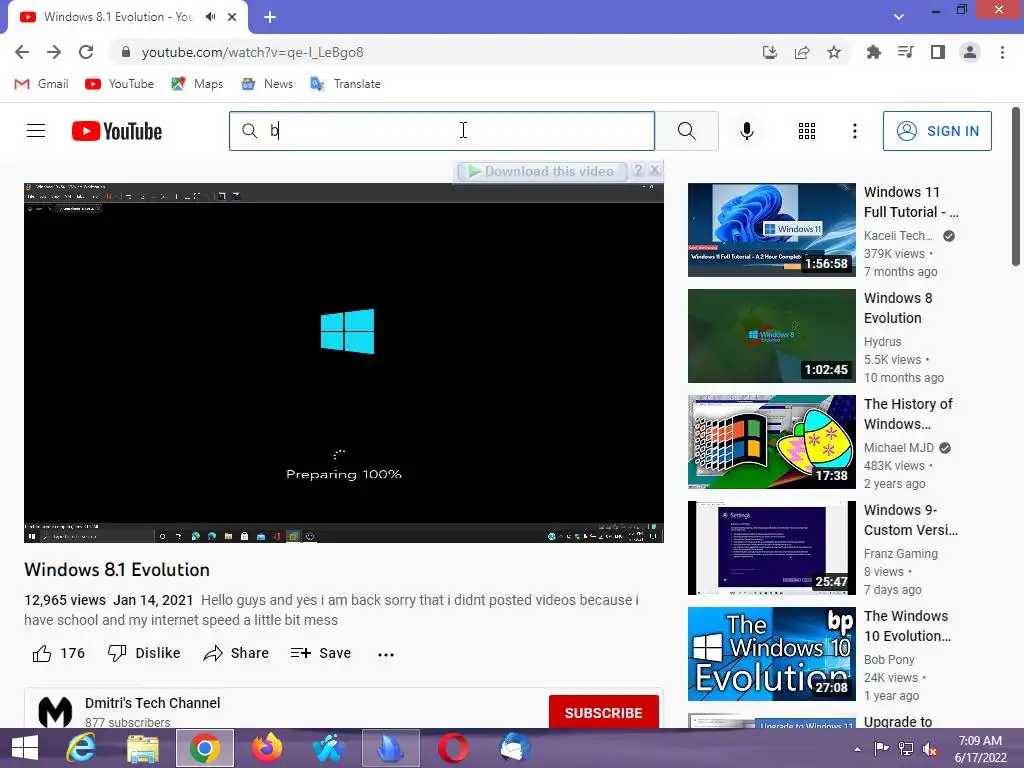Image resolution: width=1024 pixels, height=768 pixels.
Task: Open the Maps bookmark
Action: pyautogui.click(x=197, y=84)
